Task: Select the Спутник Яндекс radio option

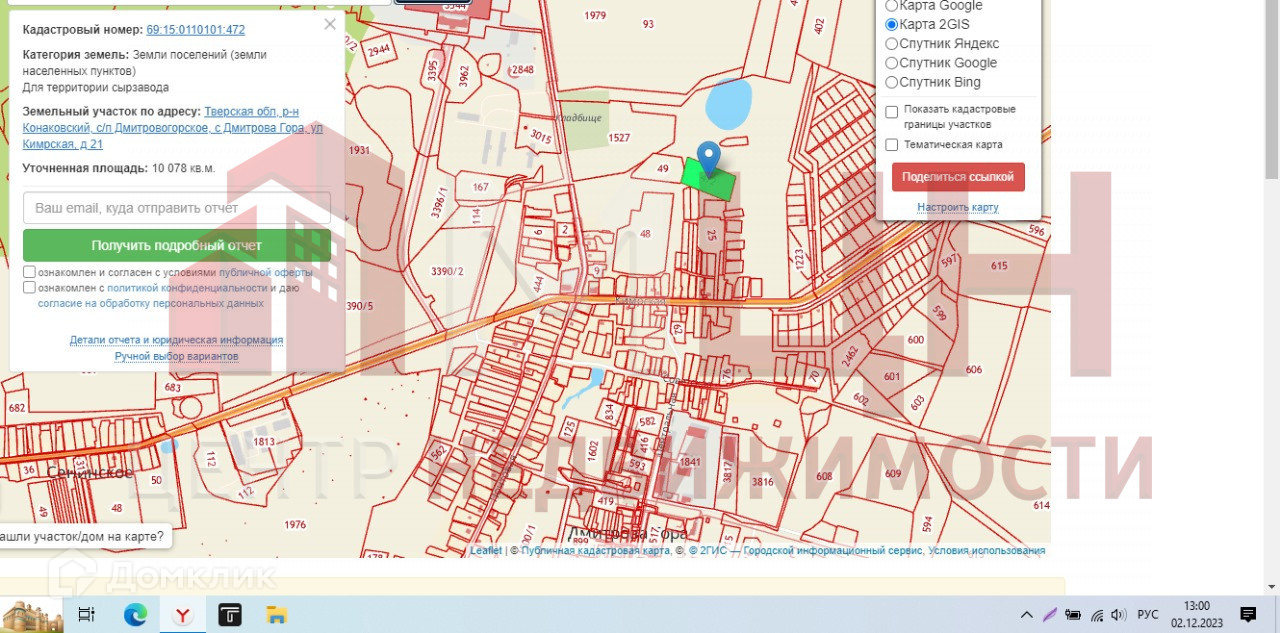Action: [x=892, y=43]
